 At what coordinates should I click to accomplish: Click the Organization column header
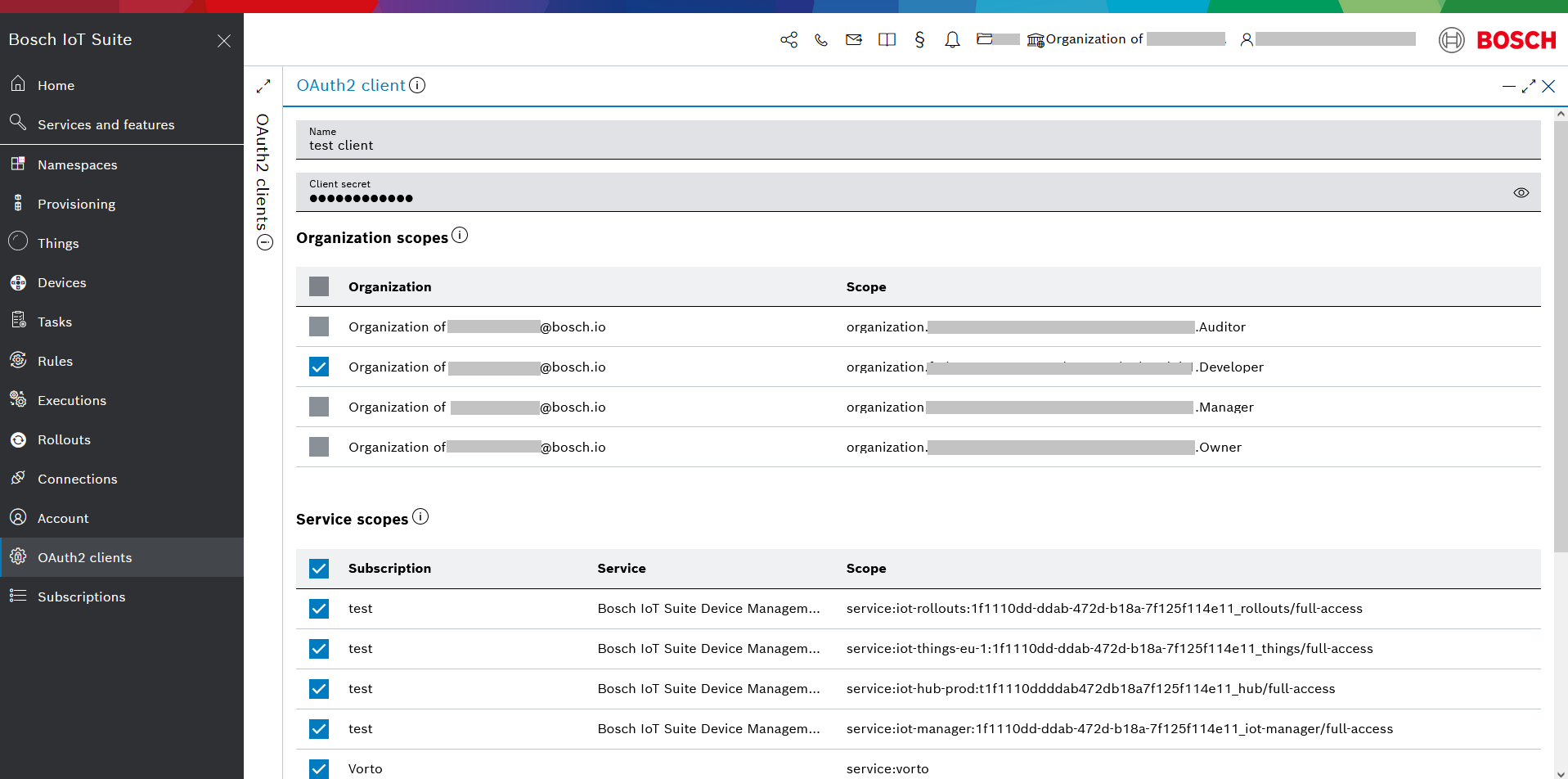pyautogui.click(x=389, y=286)
